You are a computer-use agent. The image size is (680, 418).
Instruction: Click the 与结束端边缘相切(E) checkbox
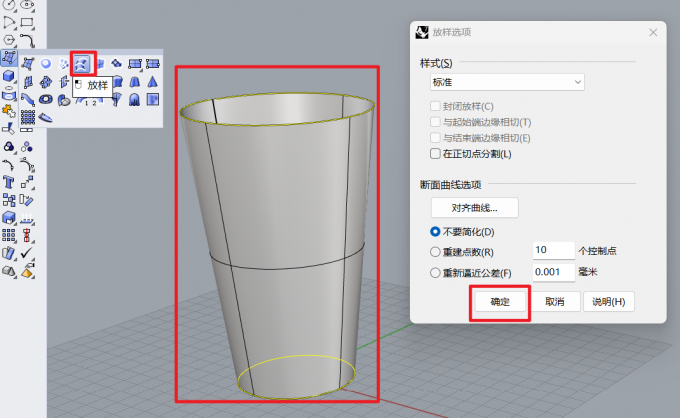coord(435,138)
